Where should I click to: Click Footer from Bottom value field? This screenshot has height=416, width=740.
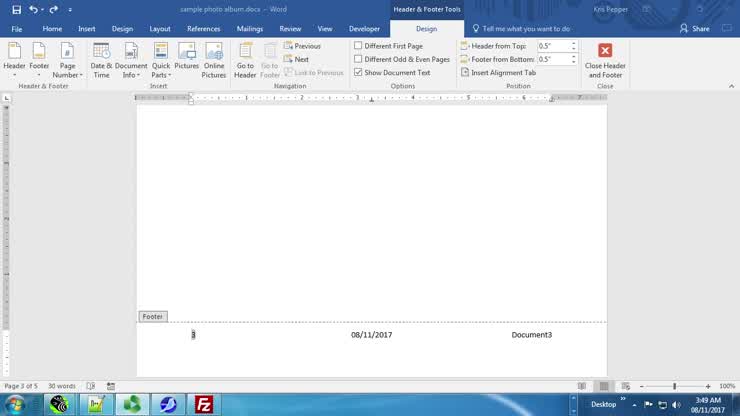click(554, 59)
